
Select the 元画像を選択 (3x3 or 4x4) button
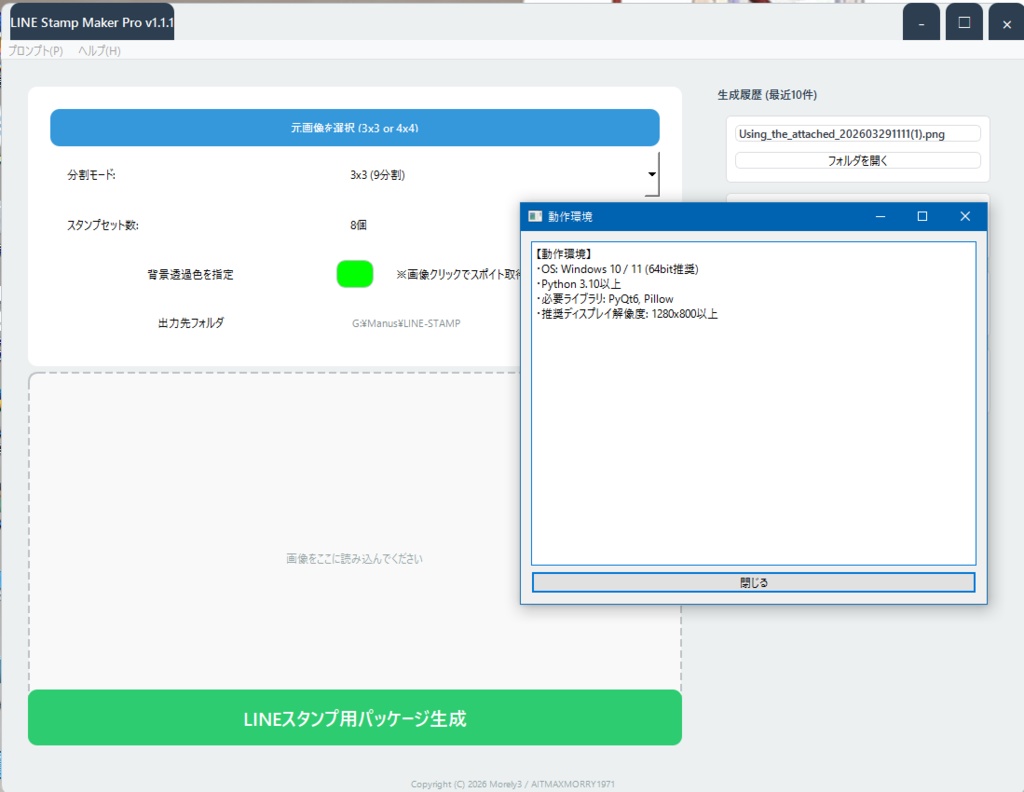click(x=354, y=127)
